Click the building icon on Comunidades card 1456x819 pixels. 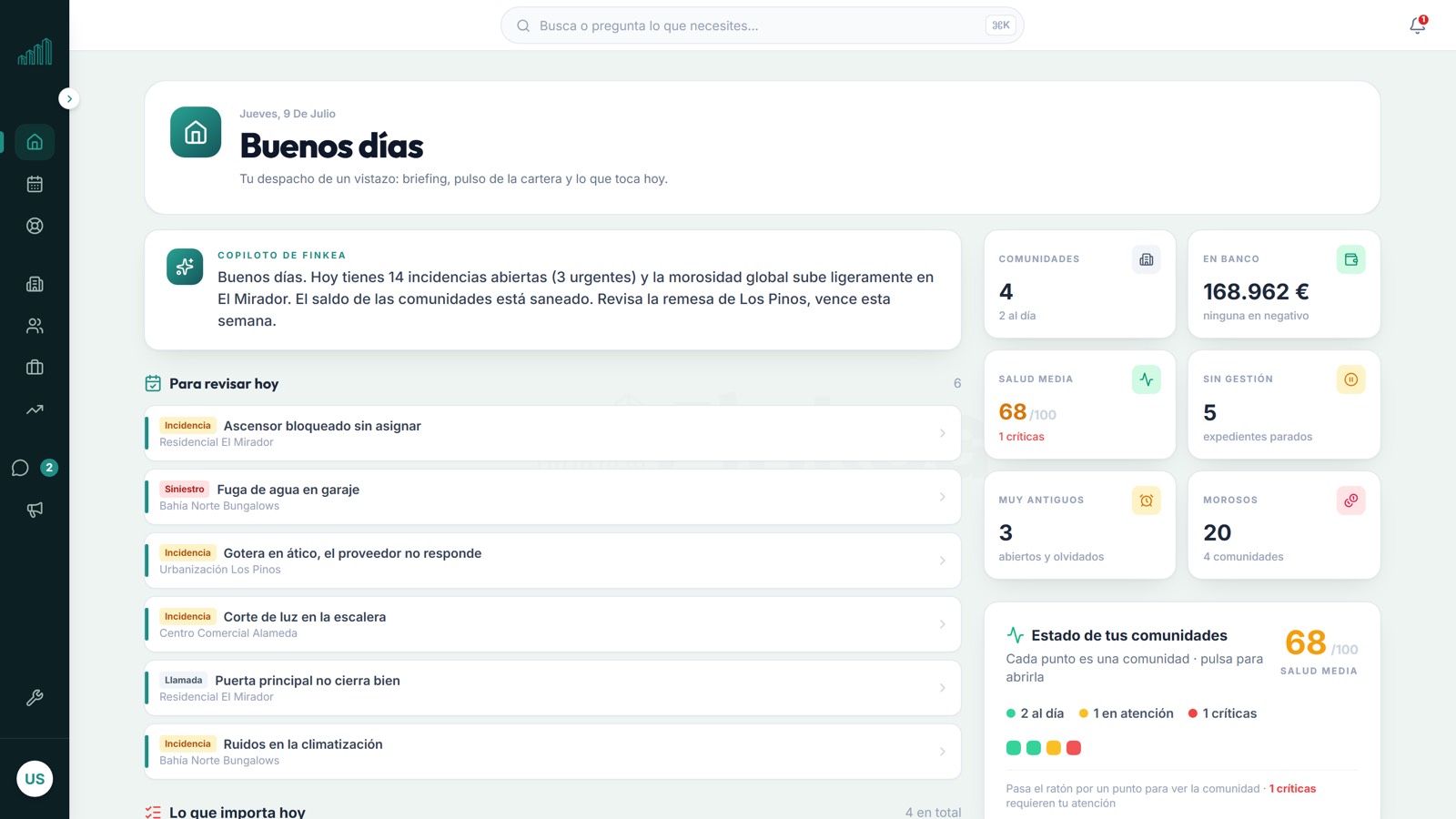(1147, 259)
